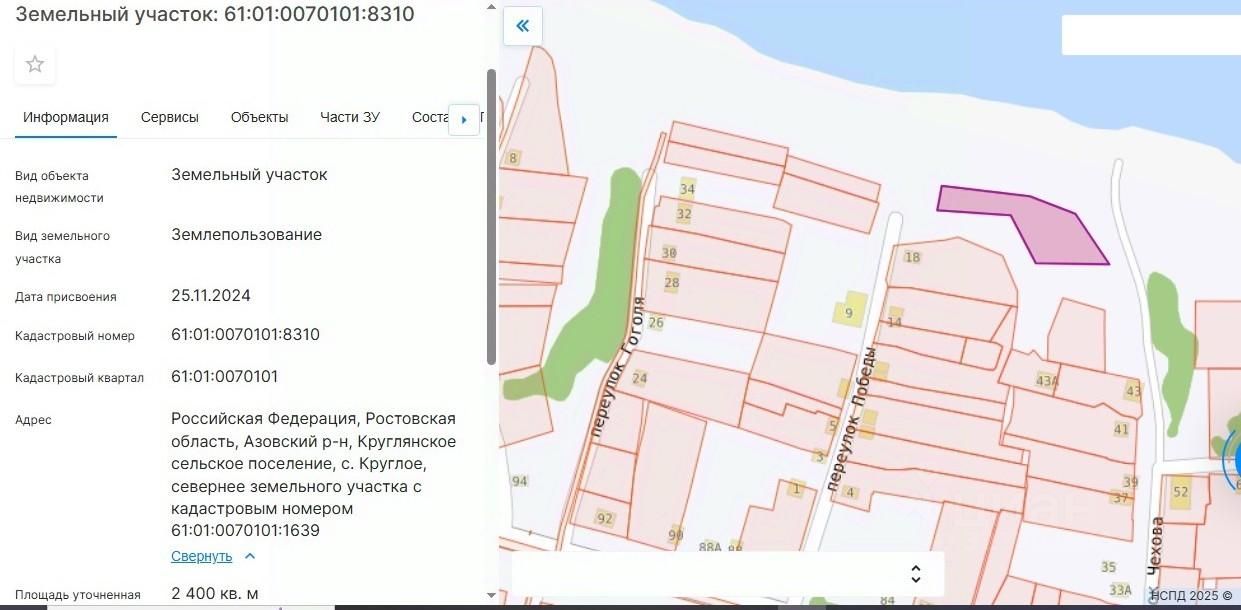Collapse the info side panel
Image resolution: width=1241 pixels, height=610 pixels.
click(522, 27)
